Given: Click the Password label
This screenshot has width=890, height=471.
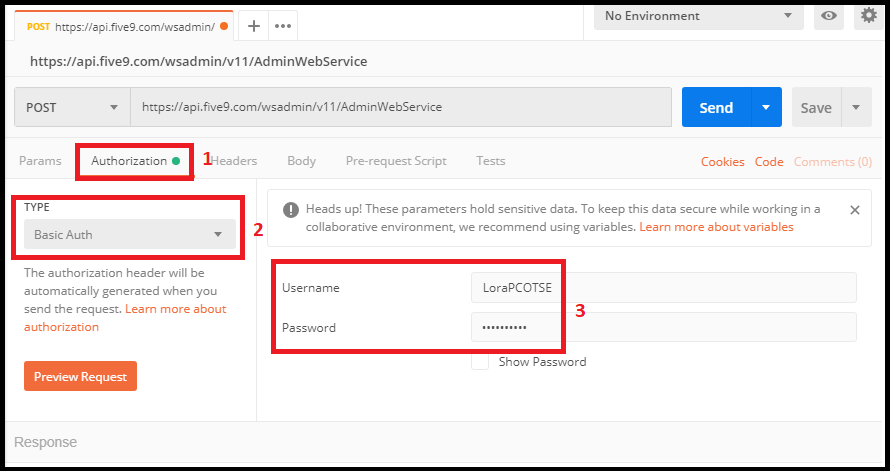Looking at the screenshot, I should click(x=309, y=328).
